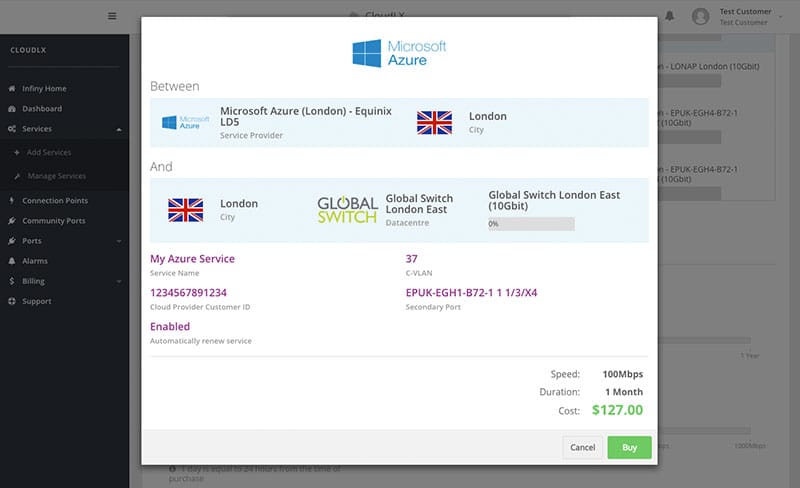Click the Support lifebuoy icon
The image size is (800, 488).
click(12, 301)
